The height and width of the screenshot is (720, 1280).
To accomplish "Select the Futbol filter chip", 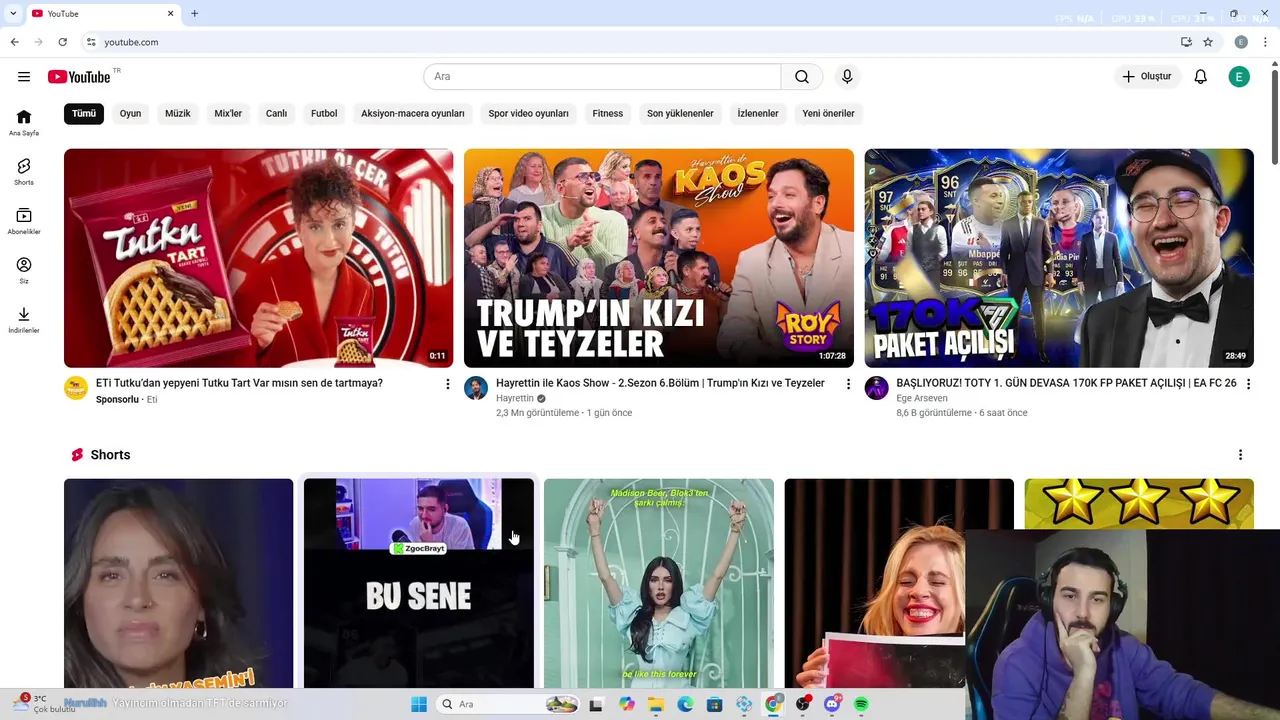I will point(324,114).
